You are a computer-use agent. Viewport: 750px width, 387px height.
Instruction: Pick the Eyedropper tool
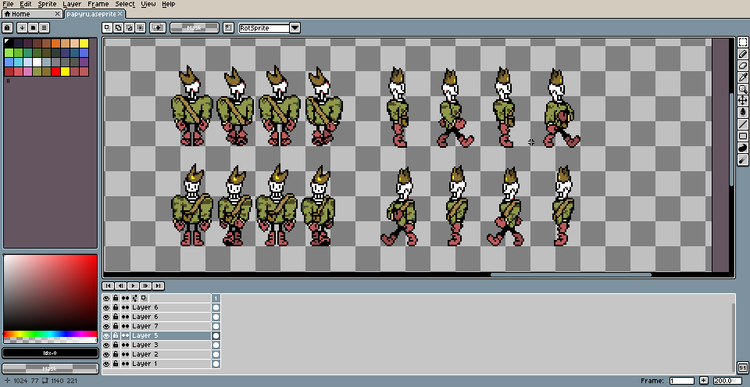[x=743, y=77]
